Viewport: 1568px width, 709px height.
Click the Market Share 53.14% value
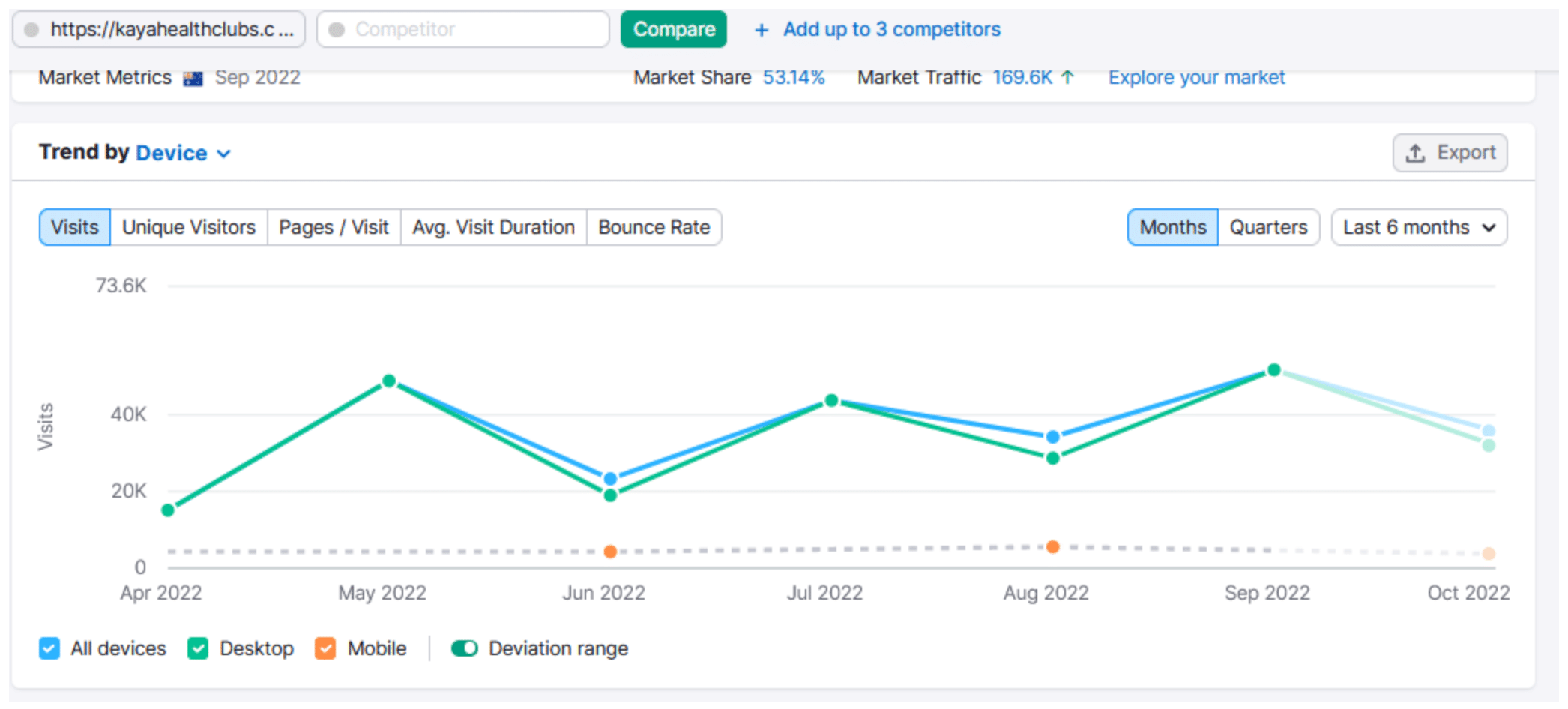(x=794, y=77)
